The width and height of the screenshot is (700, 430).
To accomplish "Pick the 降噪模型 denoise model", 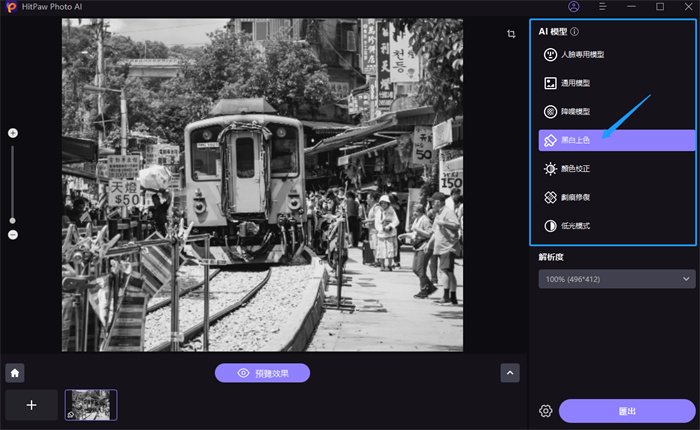I will point(575,112).
